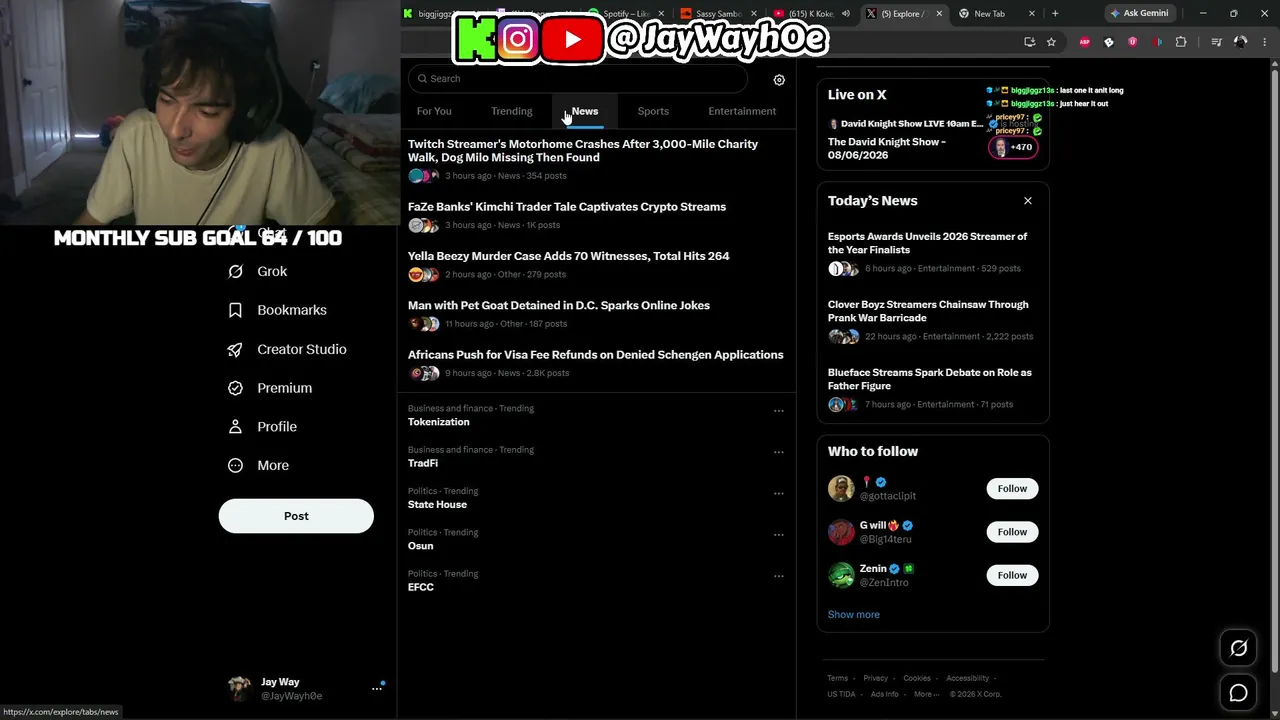Open Creator Studio rocket icon

coord(235,349)
